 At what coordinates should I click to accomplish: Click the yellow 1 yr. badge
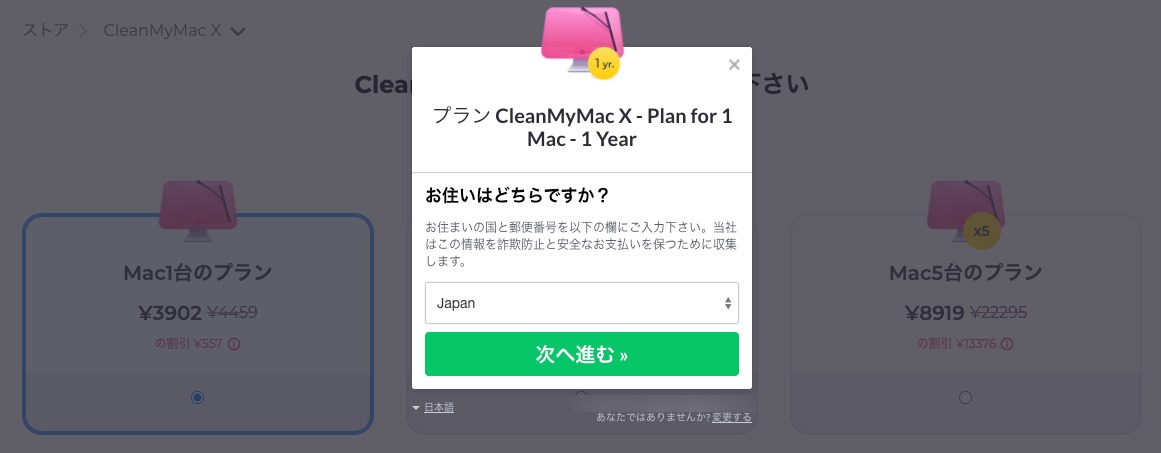click(x=604, y=64)
